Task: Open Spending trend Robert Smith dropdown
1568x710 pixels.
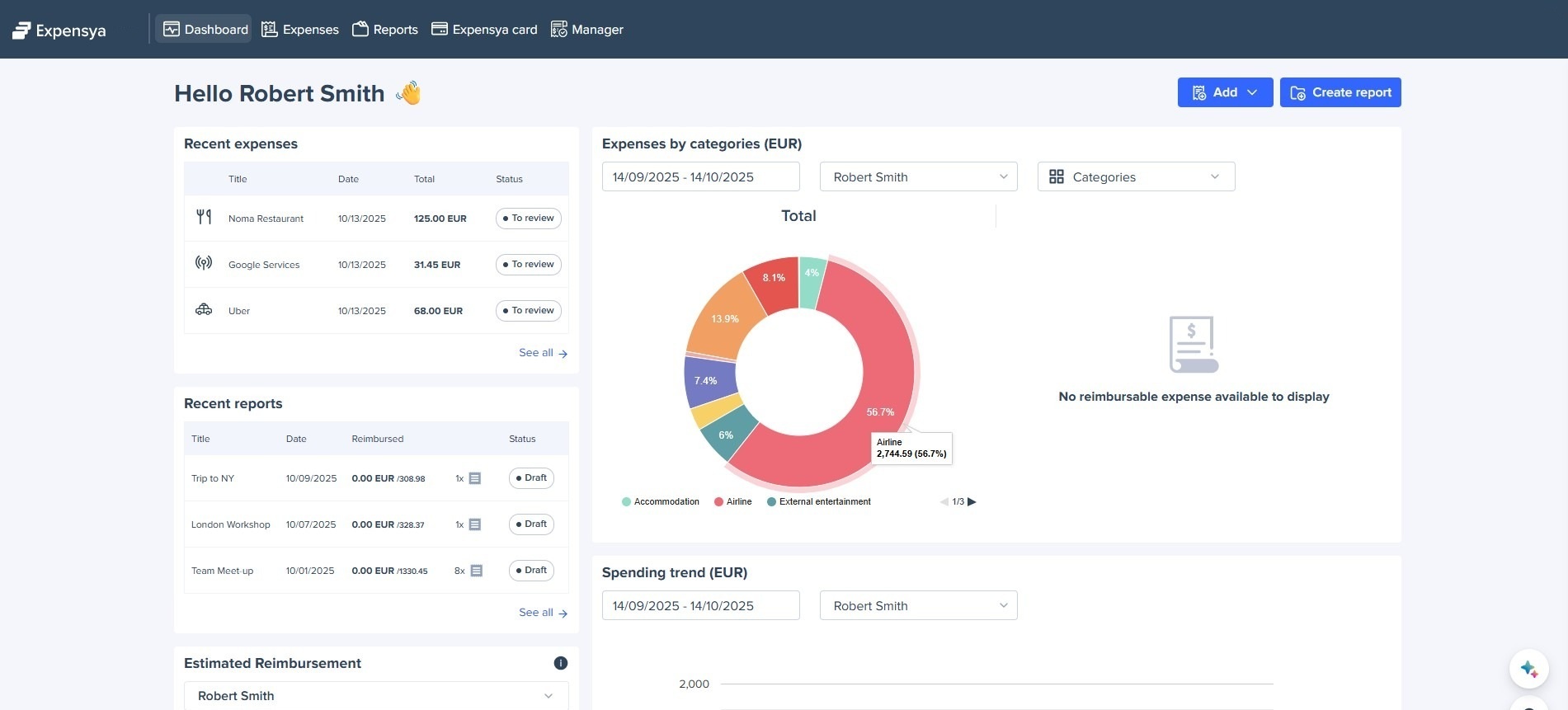Action: tap(919, 605)
